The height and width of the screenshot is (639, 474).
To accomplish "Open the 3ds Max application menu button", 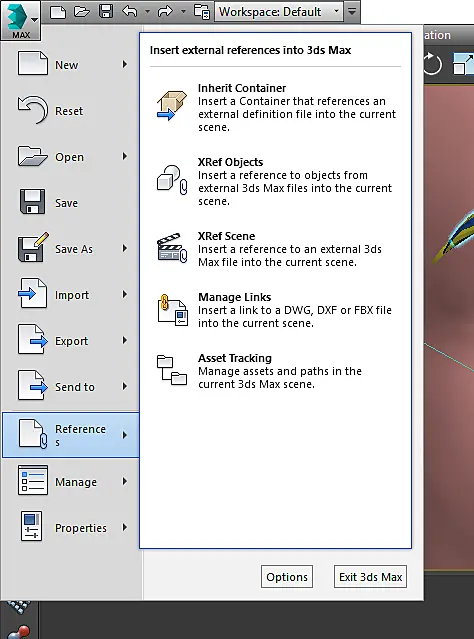I will [20, 20].
